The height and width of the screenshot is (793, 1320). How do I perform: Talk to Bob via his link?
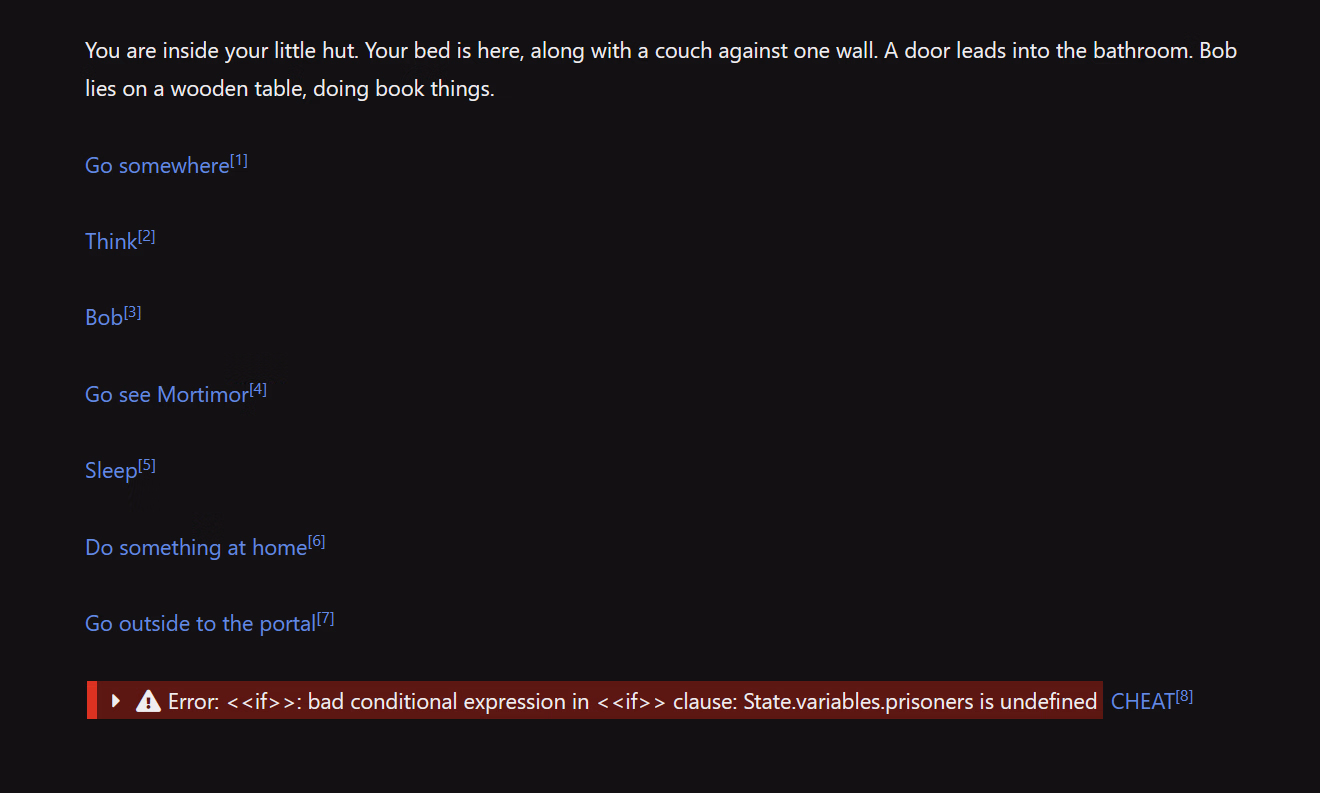(x=104, y=318)
